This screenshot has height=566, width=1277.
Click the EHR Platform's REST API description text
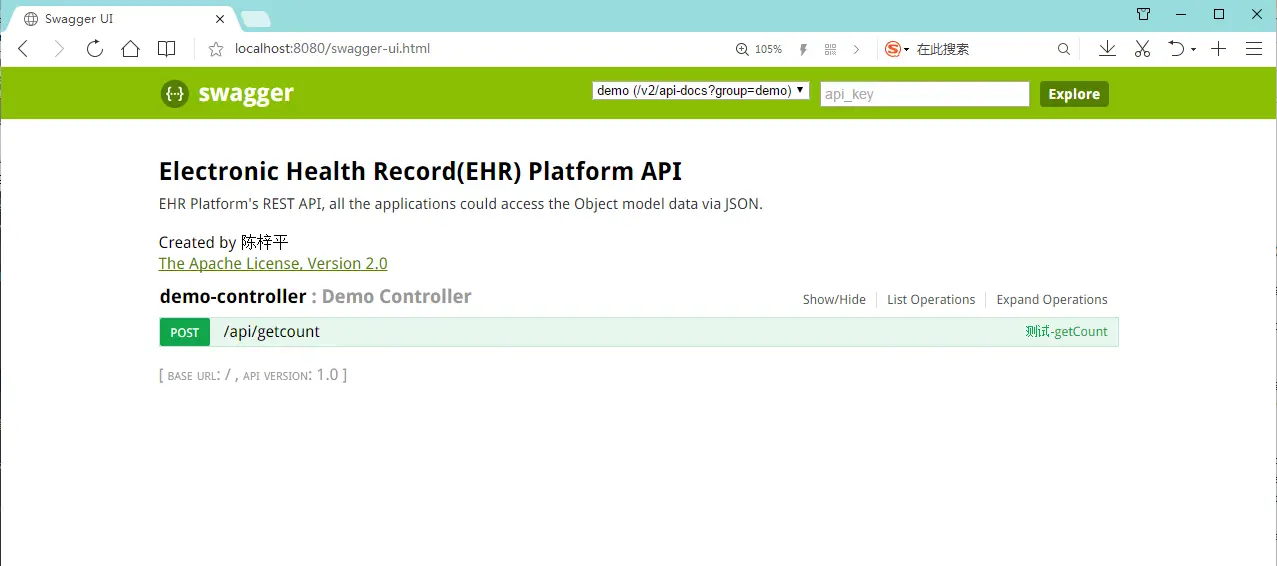[461, 204]
